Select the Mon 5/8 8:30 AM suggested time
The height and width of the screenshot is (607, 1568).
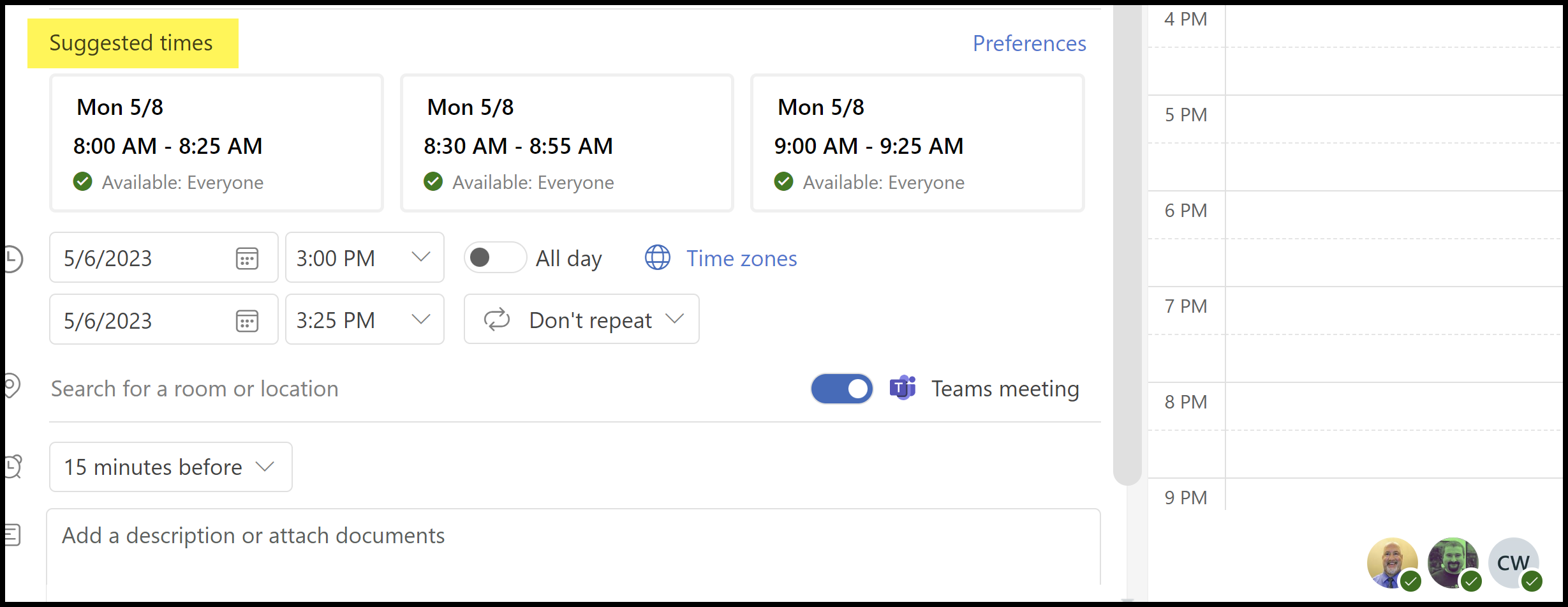[566, 143]
